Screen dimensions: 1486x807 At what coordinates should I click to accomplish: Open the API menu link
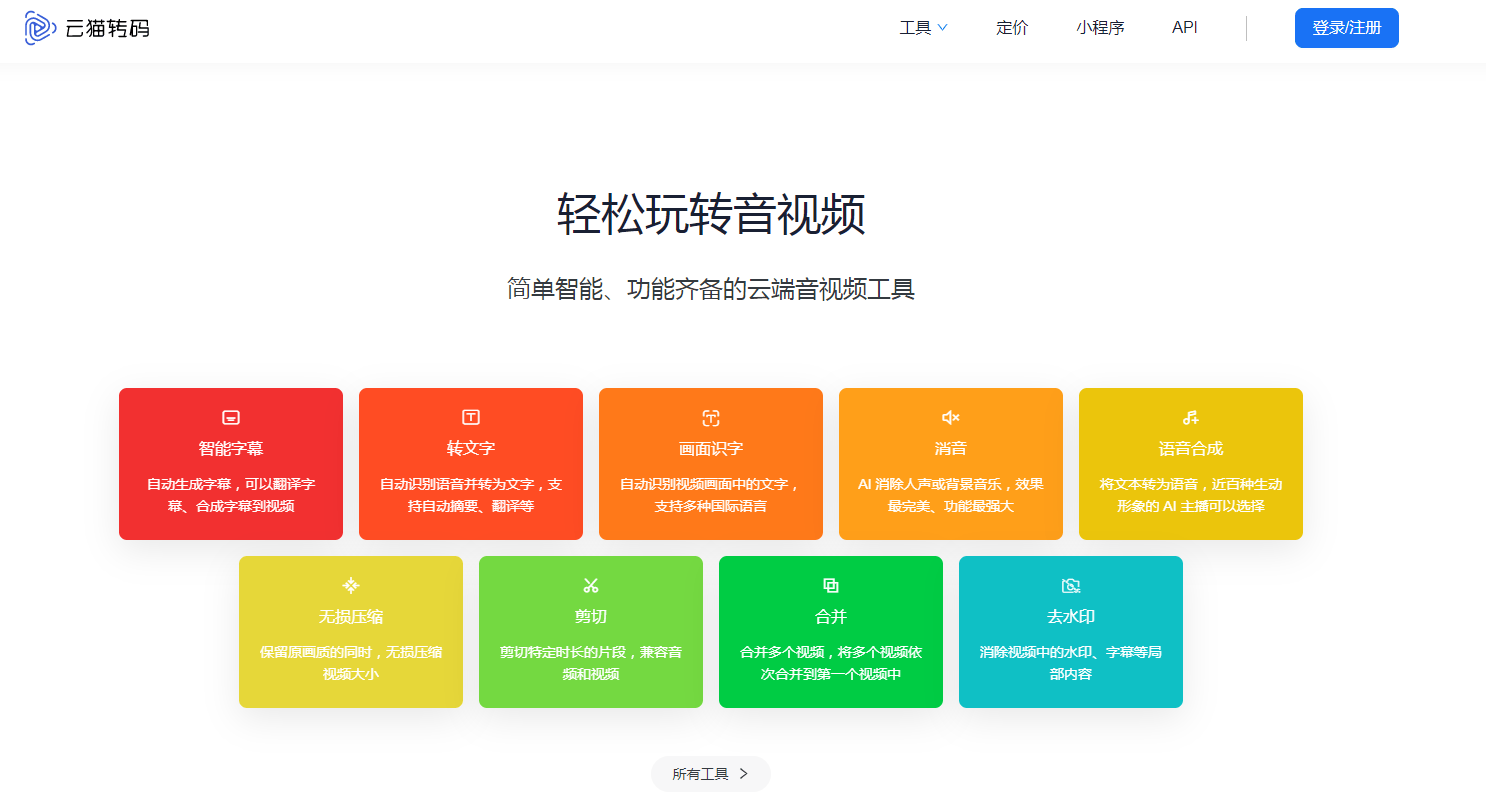(x=1185, y=28)
